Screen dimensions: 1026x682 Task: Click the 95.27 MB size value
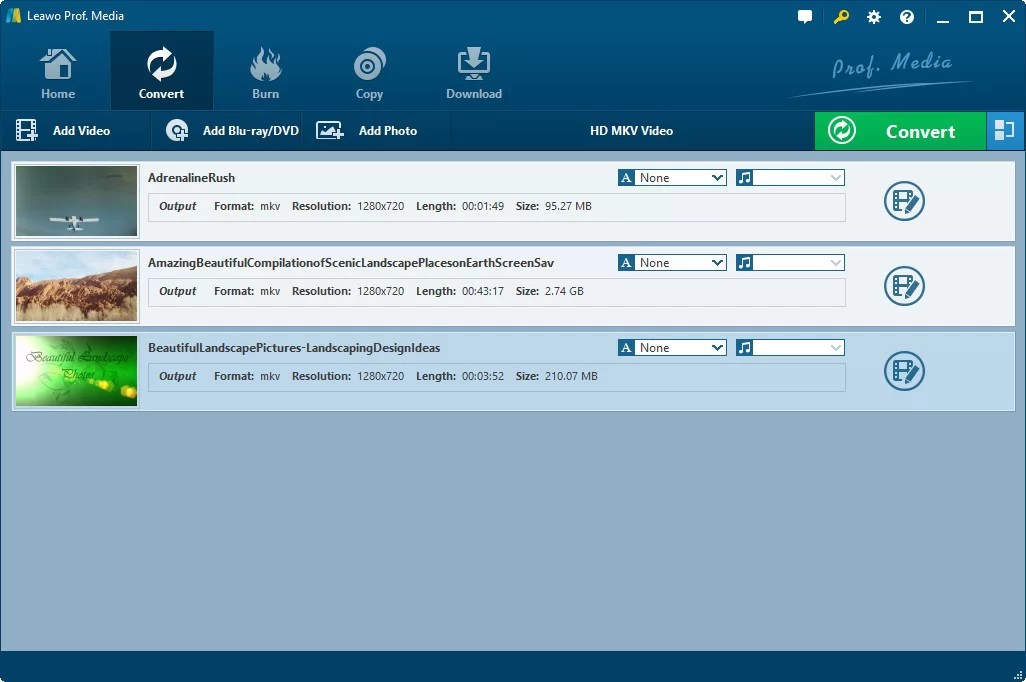568,206
